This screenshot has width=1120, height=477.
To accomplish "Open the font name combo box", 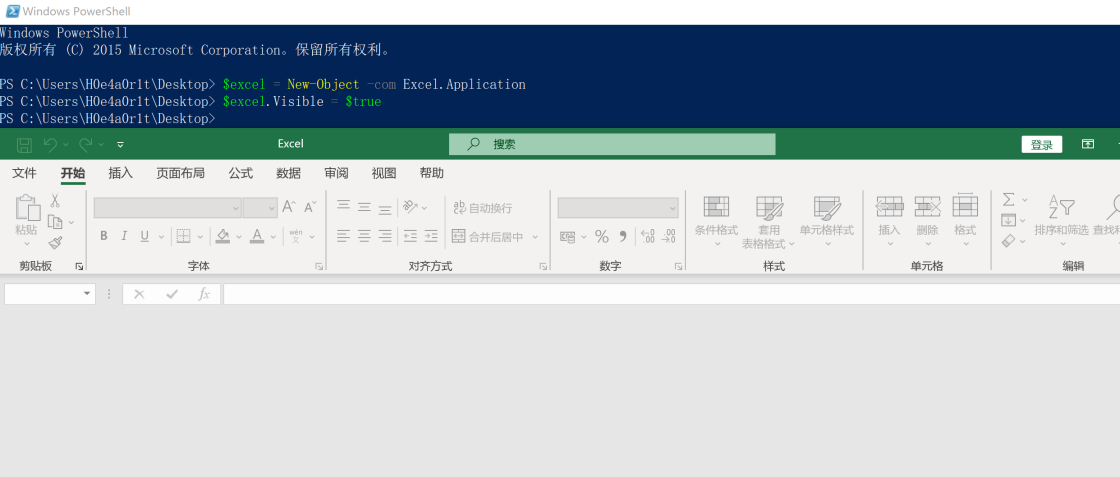I will [x=168, y=208].
